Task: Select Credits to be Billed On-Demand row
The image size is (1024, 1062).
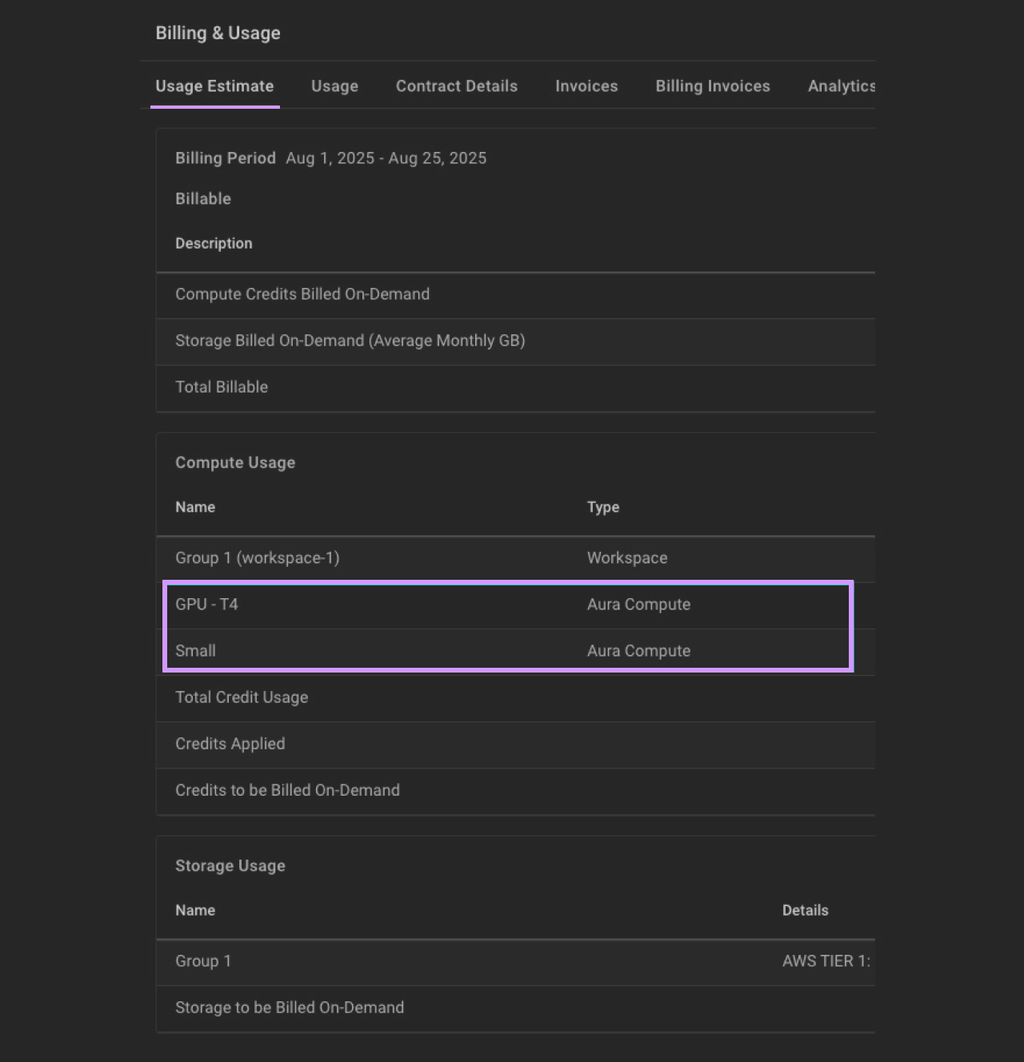Action: 287,790
